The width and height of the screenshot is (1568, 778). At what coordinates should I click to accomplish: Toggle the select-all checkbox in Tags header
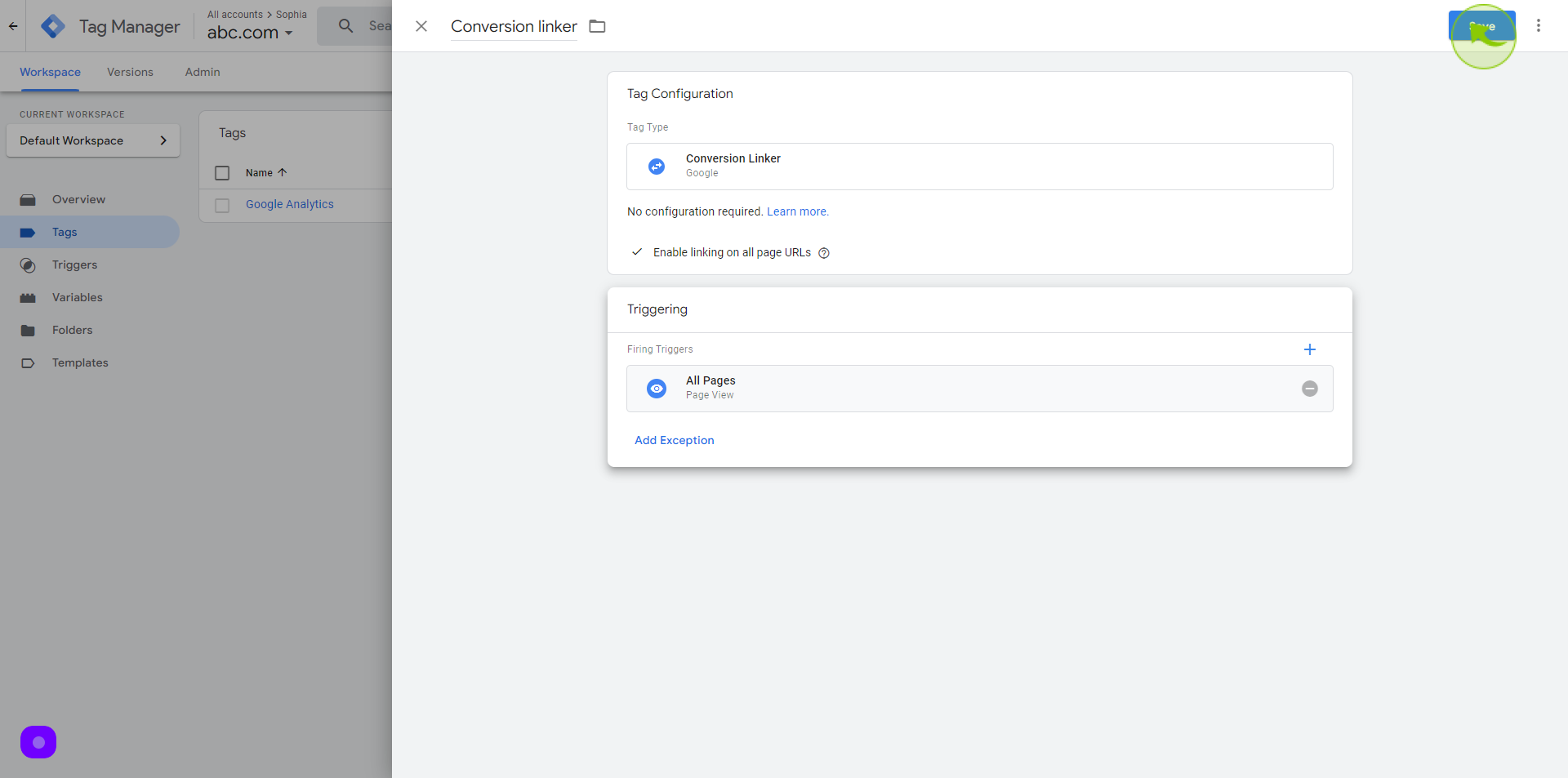[x=222, y=173]
